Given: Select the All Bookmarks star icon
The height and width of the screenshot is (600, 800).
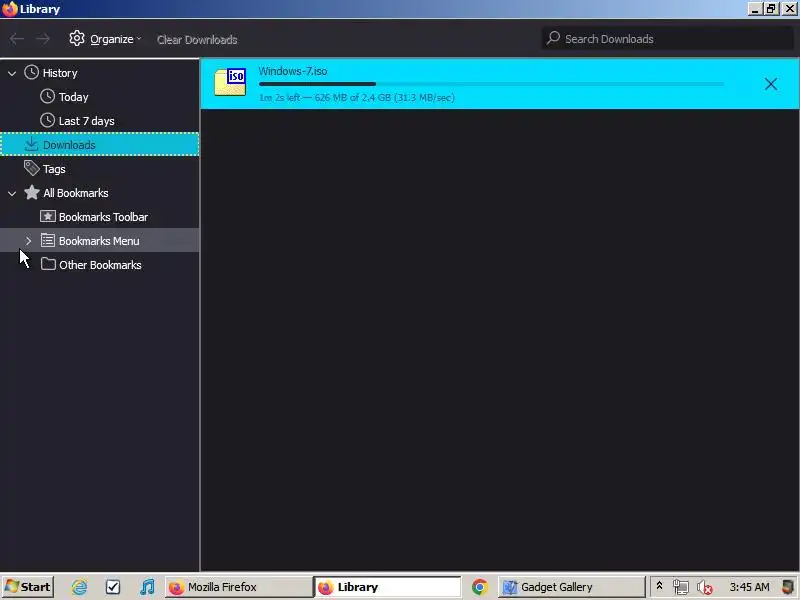Looking at the screenshot, I should [x=32, y=192].
